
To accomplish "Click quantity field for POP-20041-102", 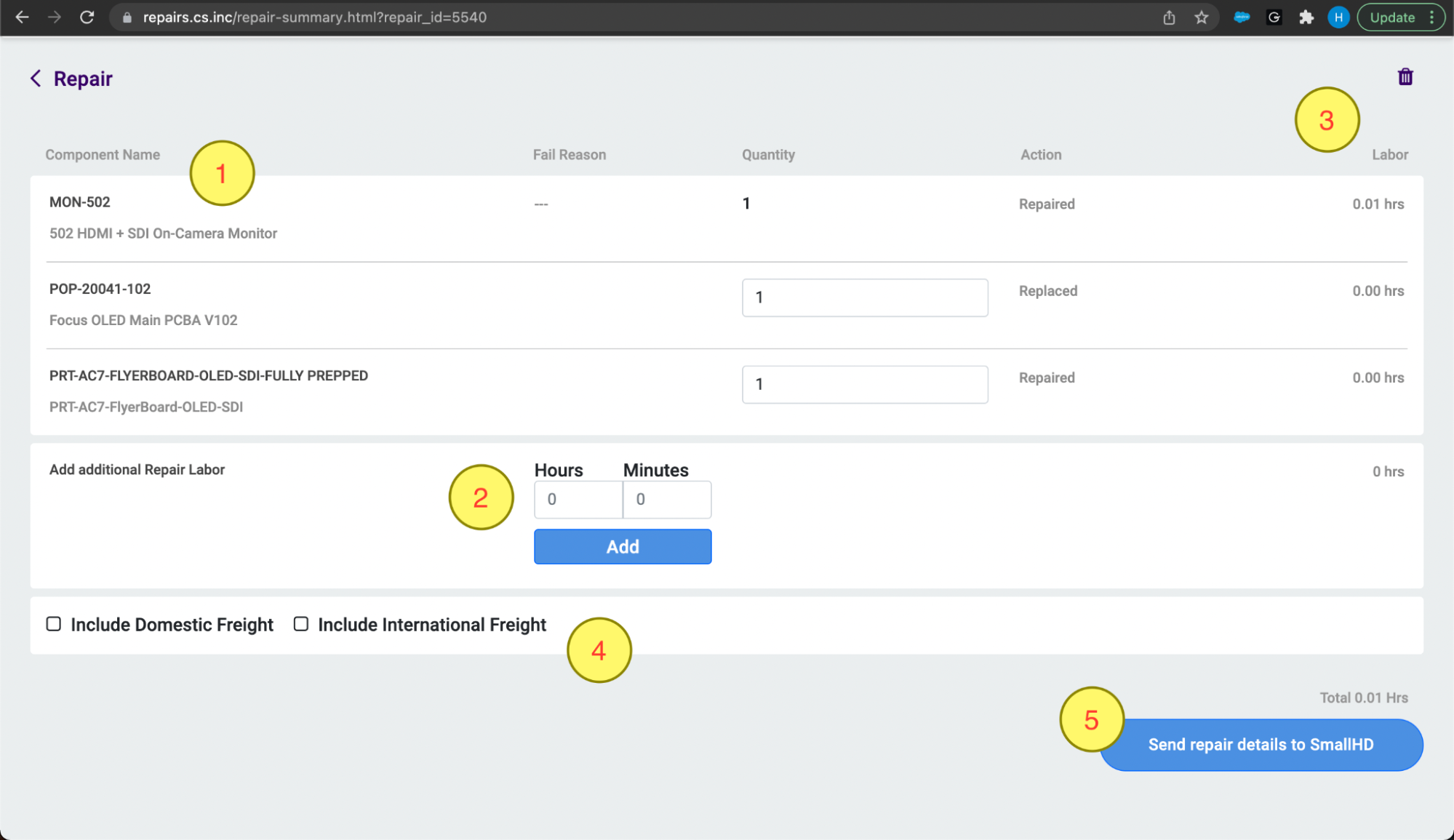I will (x=864, y=297).
